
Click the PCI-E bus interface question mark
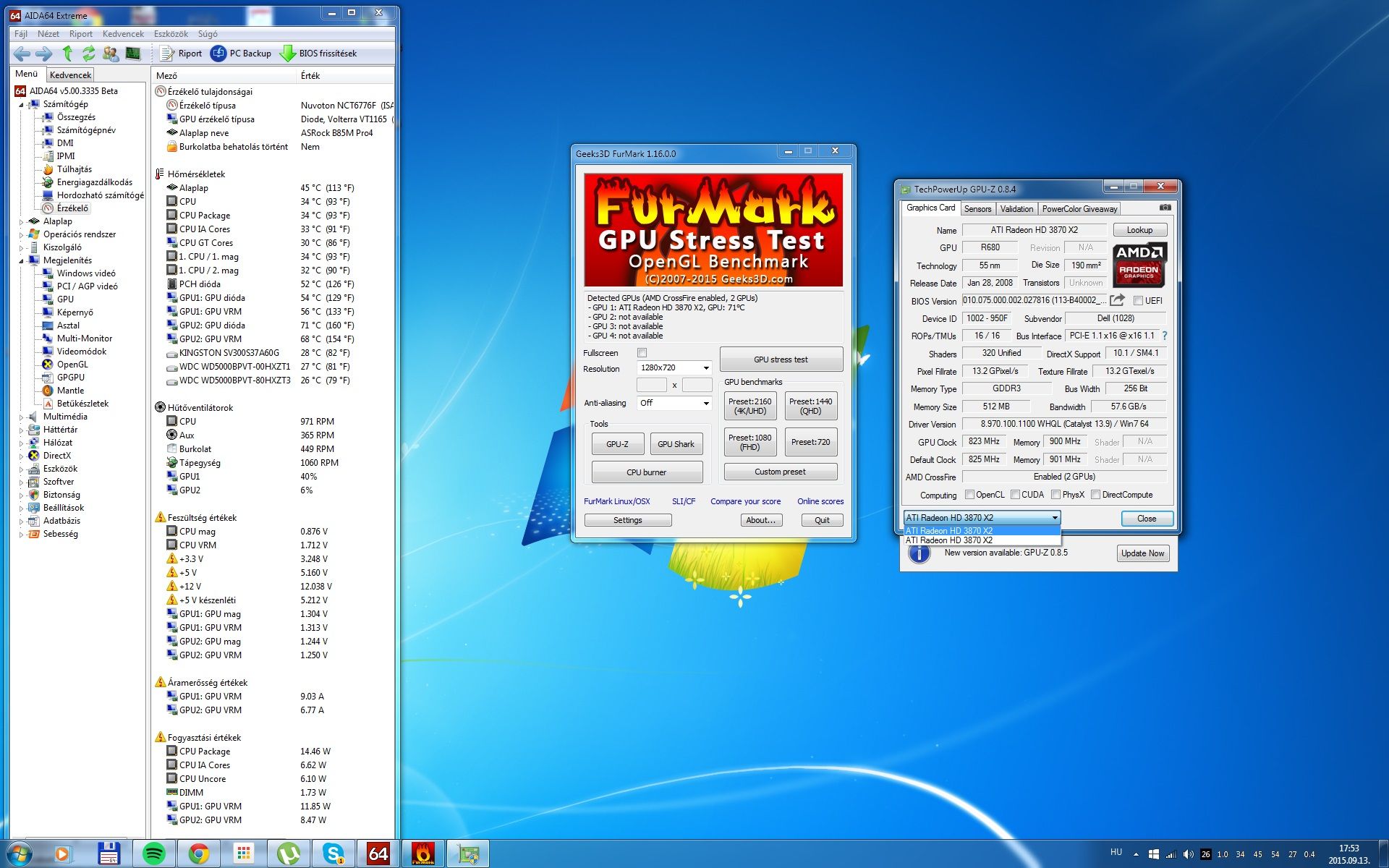pos(1164,336)
